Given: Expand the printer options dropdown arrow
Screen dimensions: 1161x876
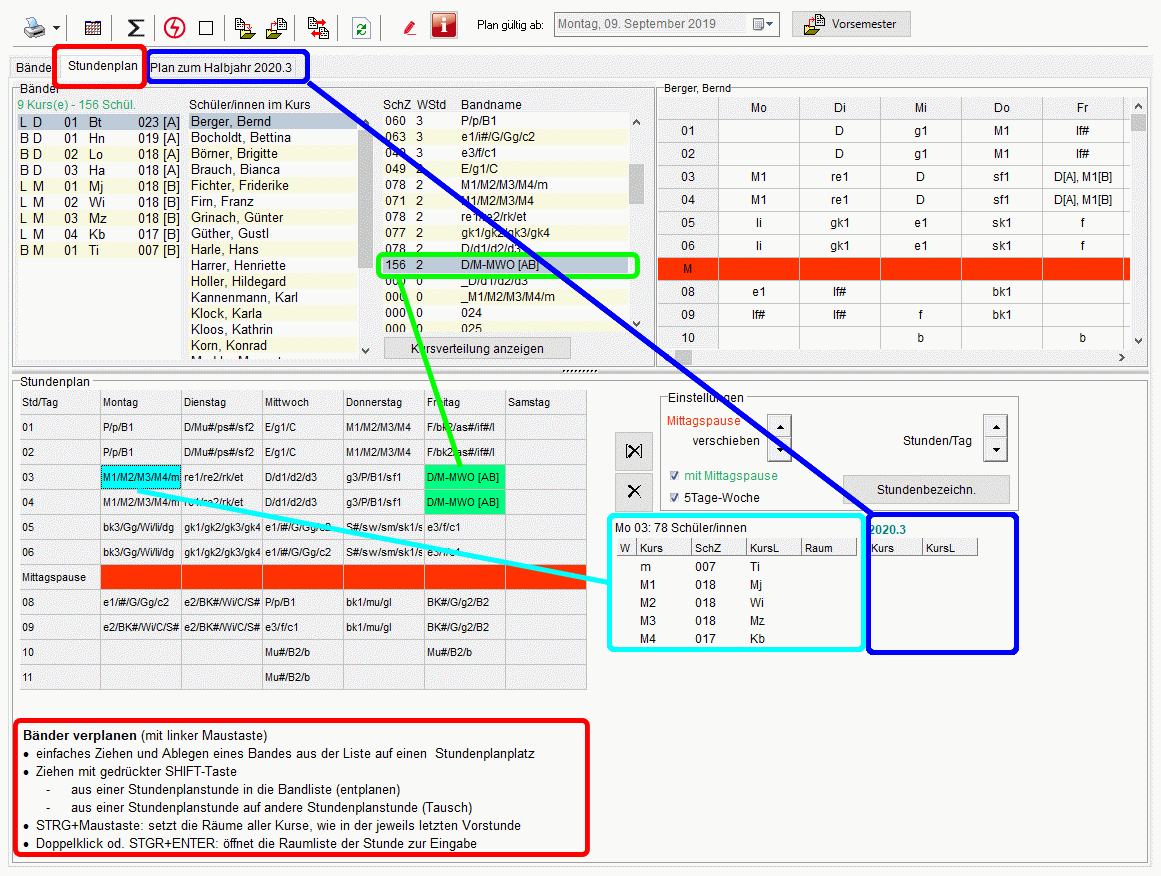Looking at the screenshot, I should point(56,27).
